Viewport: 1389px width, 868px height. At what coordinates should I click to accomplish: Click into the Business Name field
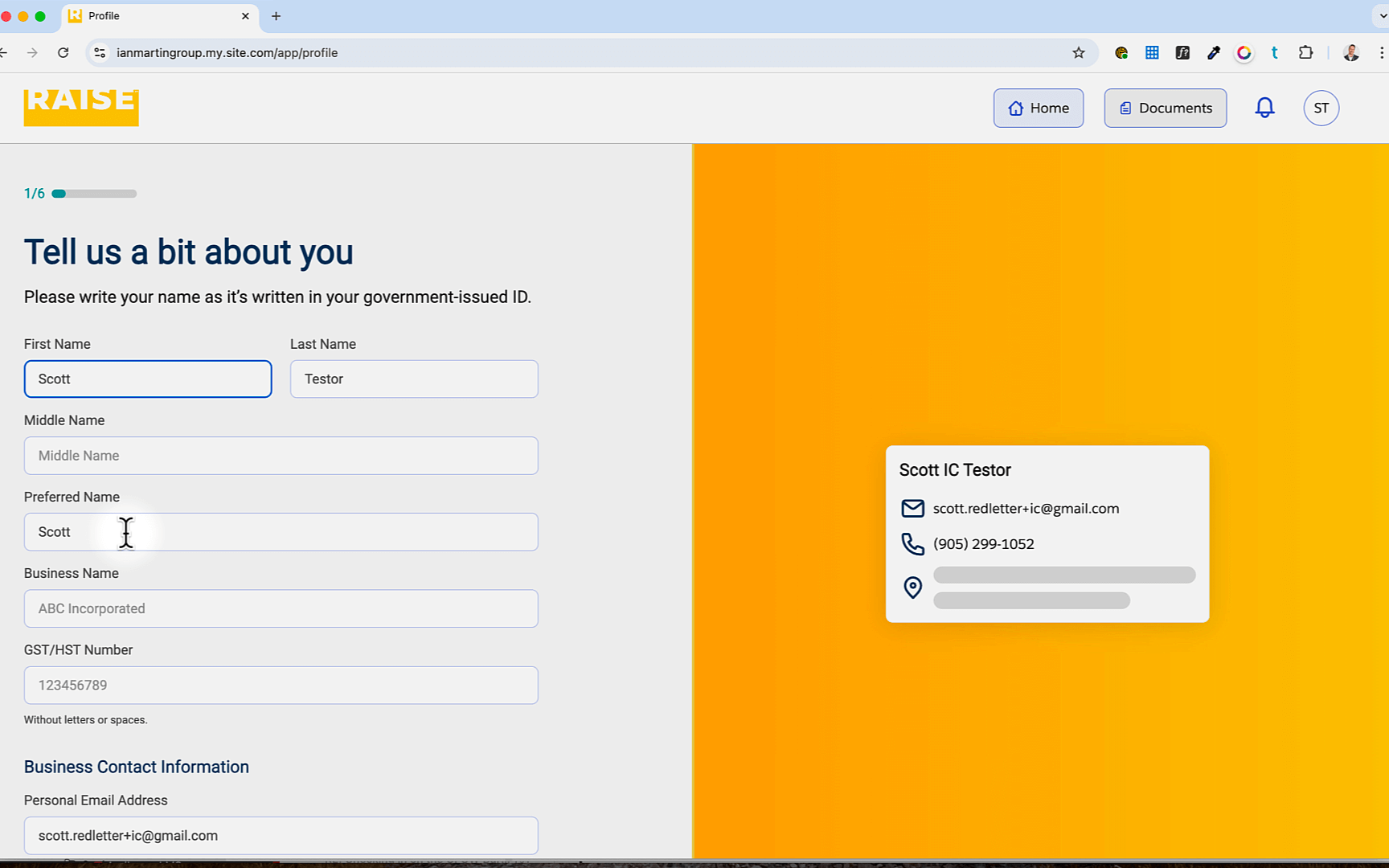[281, 608]
